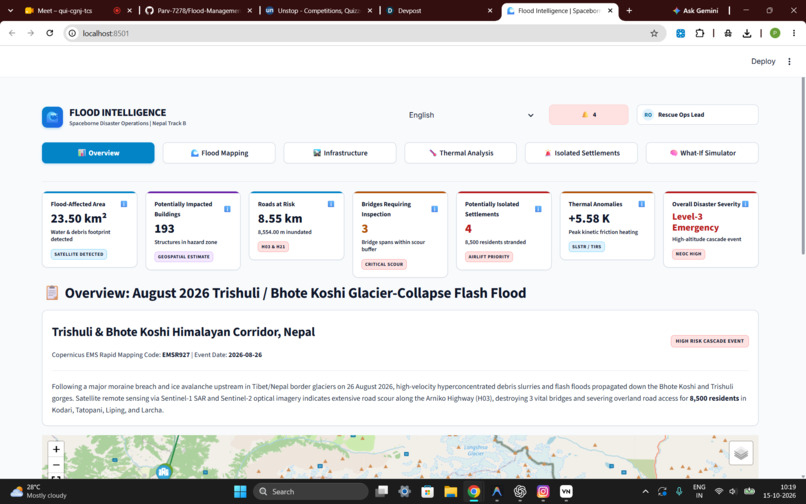The height and width of the screenshot is (504, 806).
Task: View site information icon in address bar
Action: (x=72, y=33)
